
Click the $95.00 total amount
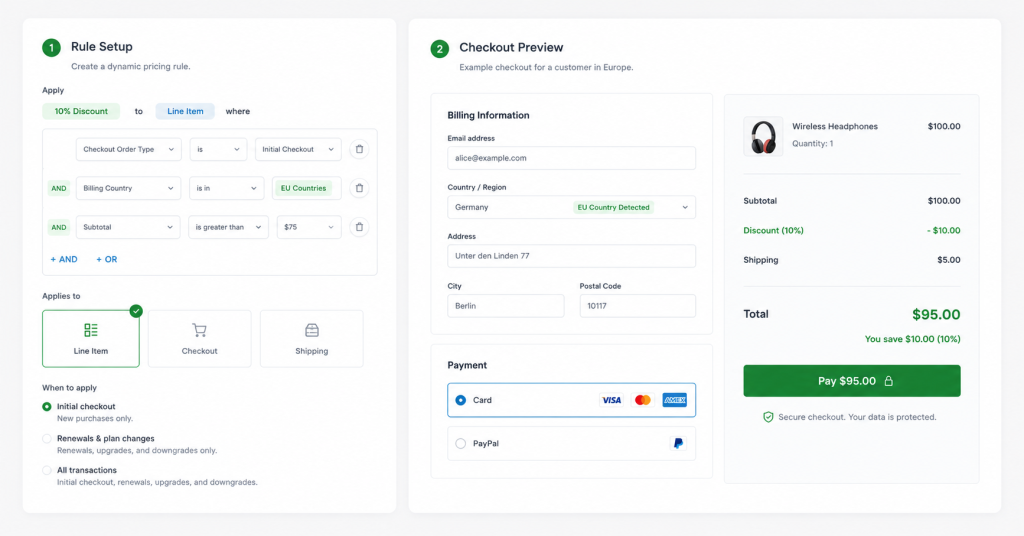click(x=936, y=315)
